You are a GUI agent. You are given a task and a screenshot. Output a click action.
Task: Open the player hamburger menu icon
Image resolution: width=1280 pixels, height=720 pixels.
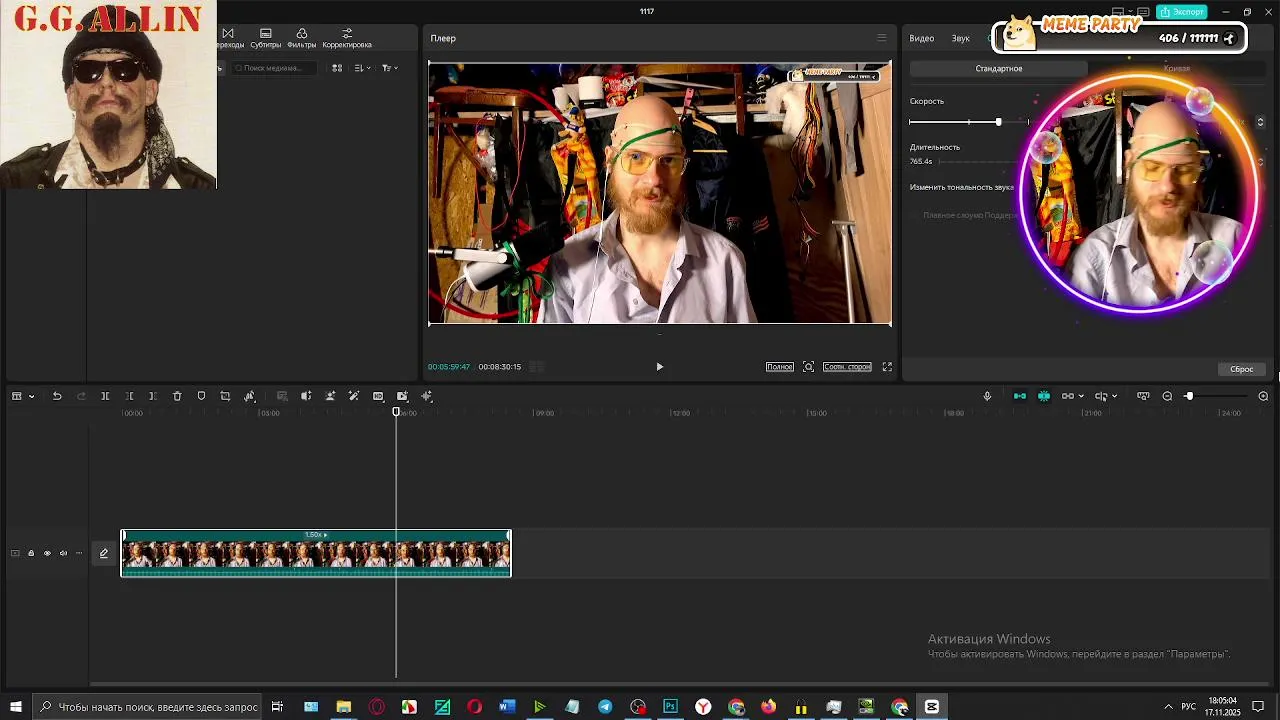click(x=881, y=38)
